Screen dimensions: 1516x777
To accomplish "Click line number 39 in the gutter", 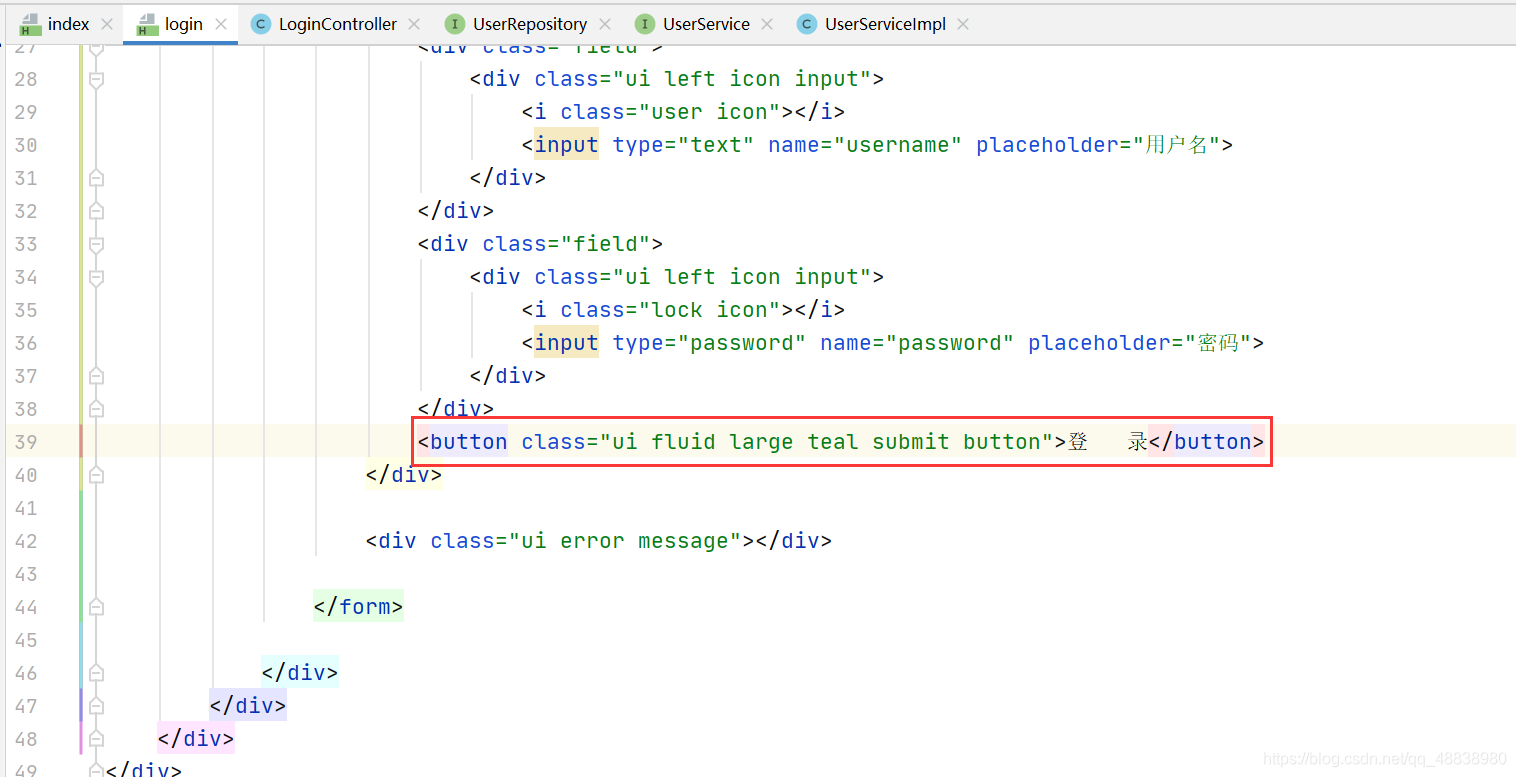I will pyautogui.click(x=26, y=442).
